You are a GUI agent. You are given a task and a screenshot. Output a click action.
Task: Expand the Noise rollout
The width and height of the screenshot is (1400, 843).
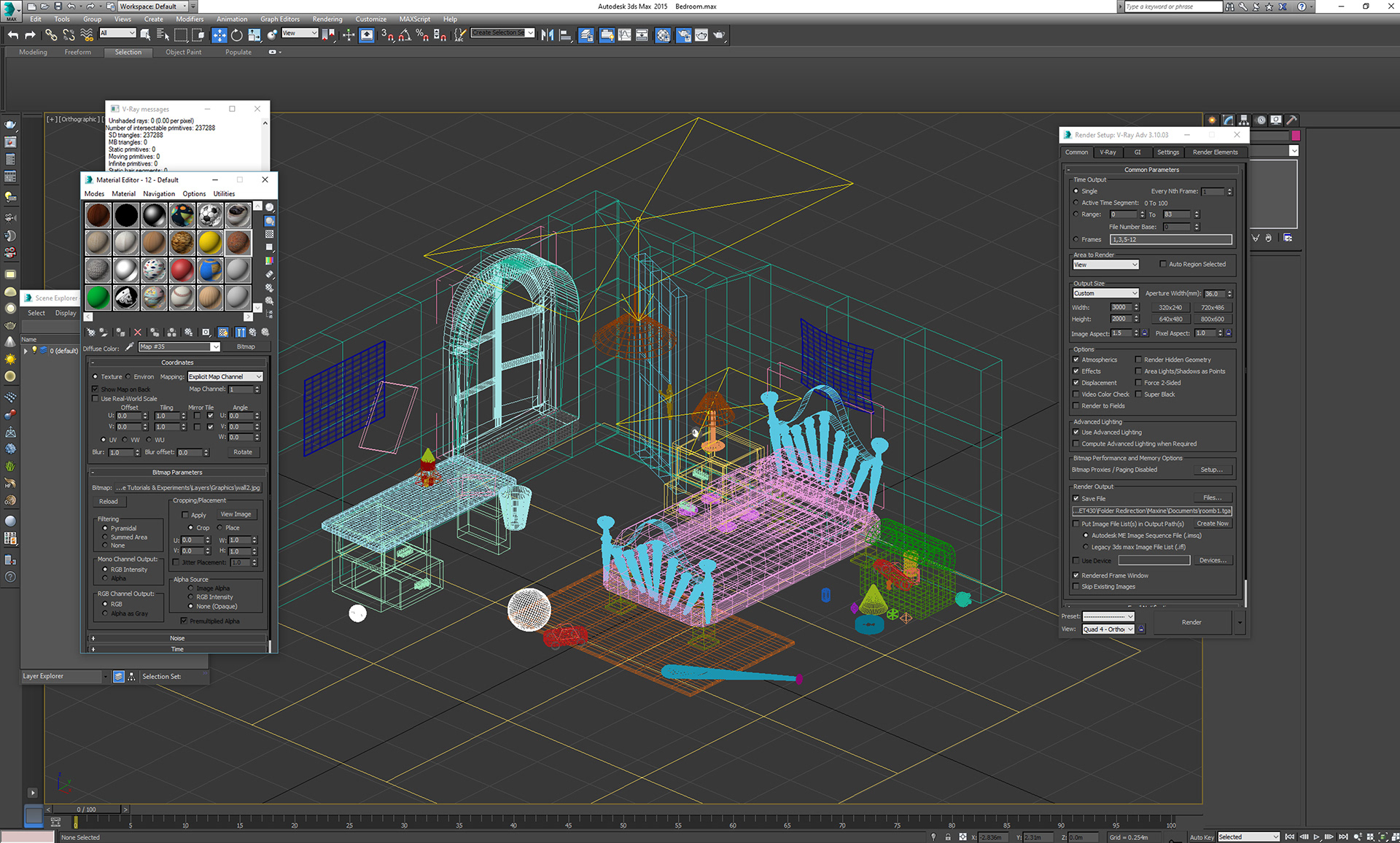click(x=177, y=638)
